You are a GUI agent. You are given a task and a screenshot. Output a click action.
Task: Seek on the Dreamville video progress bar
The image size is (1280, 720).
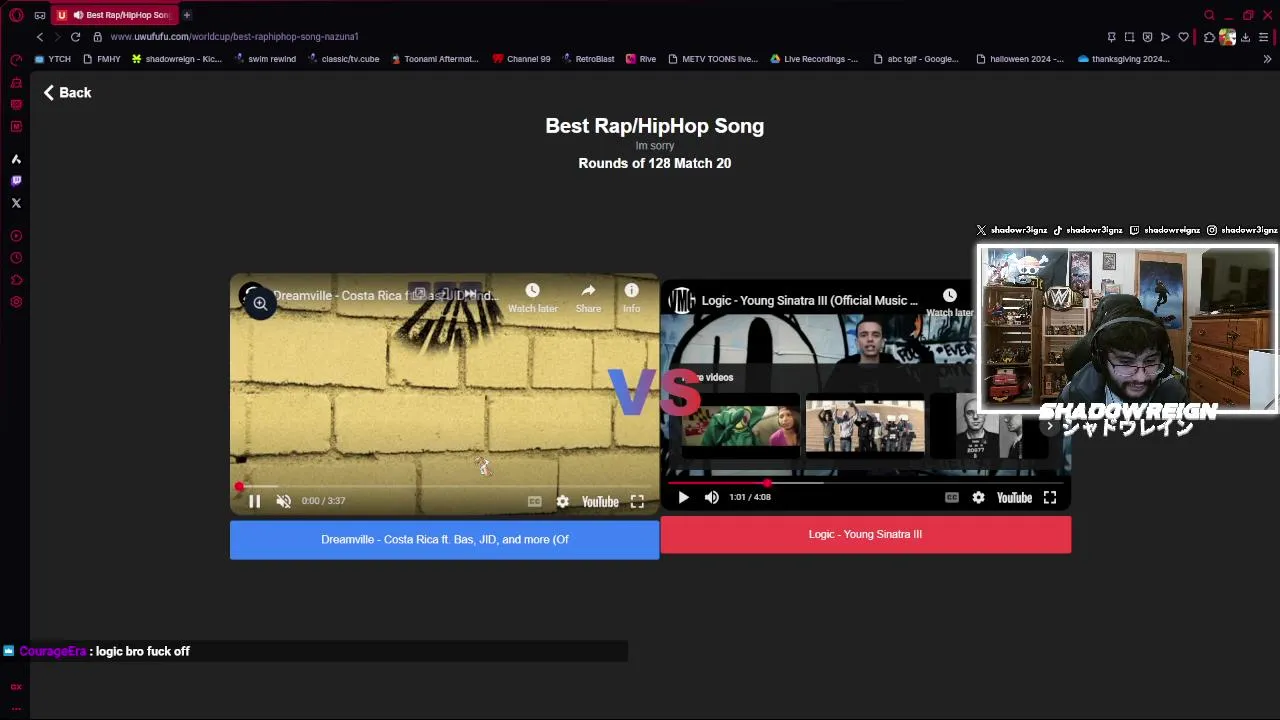[x=444, y=487]
